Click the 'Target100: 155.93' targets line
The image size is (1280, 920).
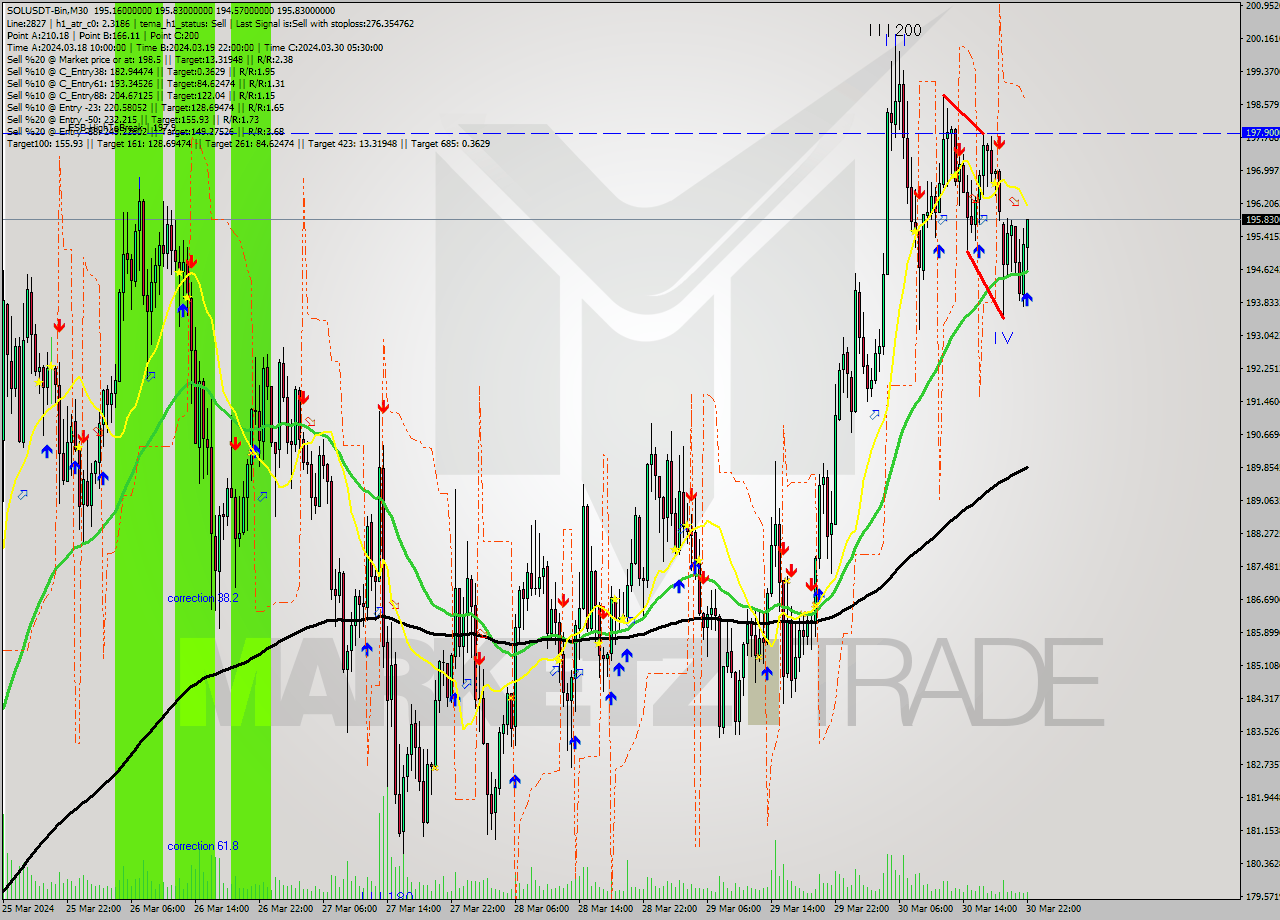(x=248, y=143)
